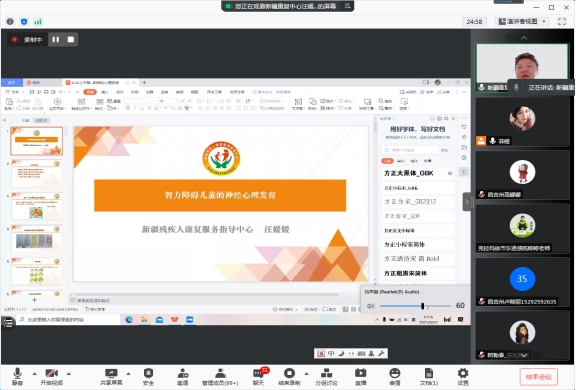Open meeting Settings gear (设置)

pos(463,376)
